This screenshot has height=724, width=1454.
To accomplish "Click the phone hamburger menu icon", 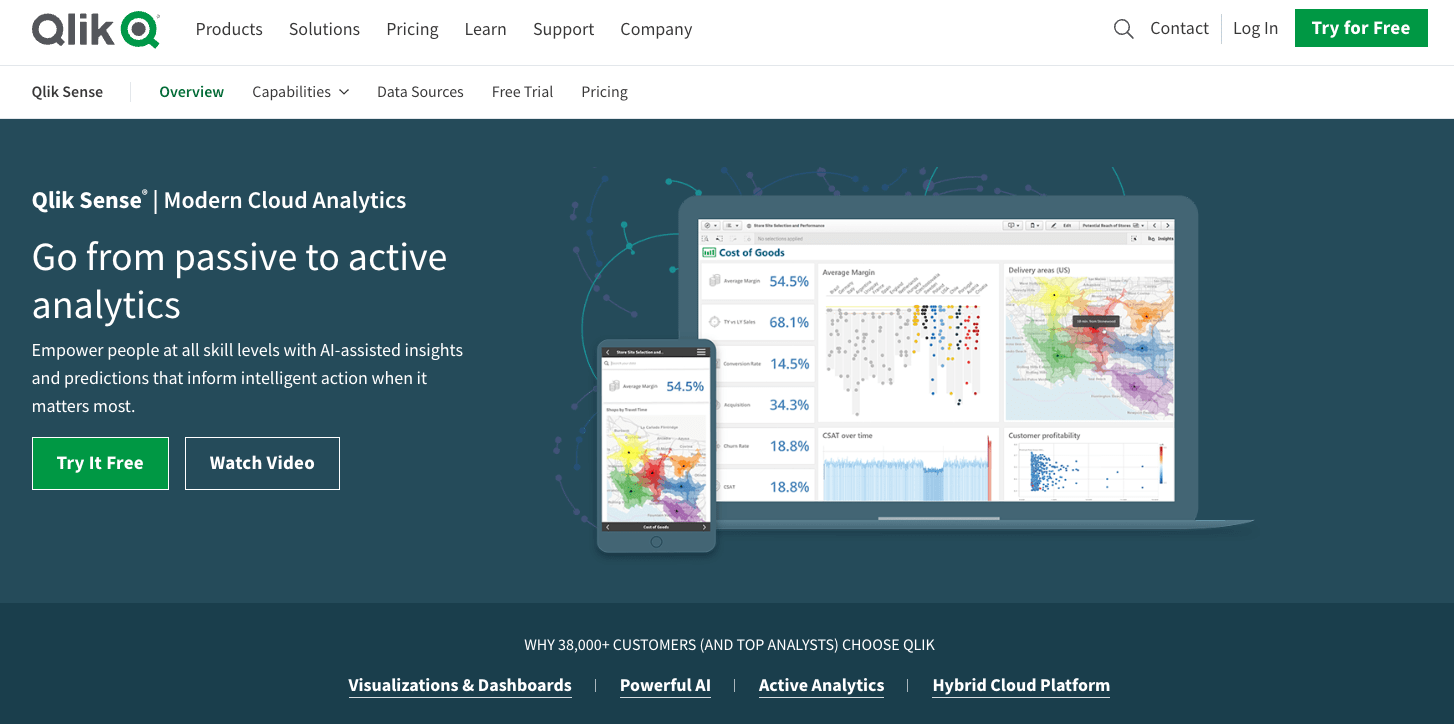I will click(702, 352).
